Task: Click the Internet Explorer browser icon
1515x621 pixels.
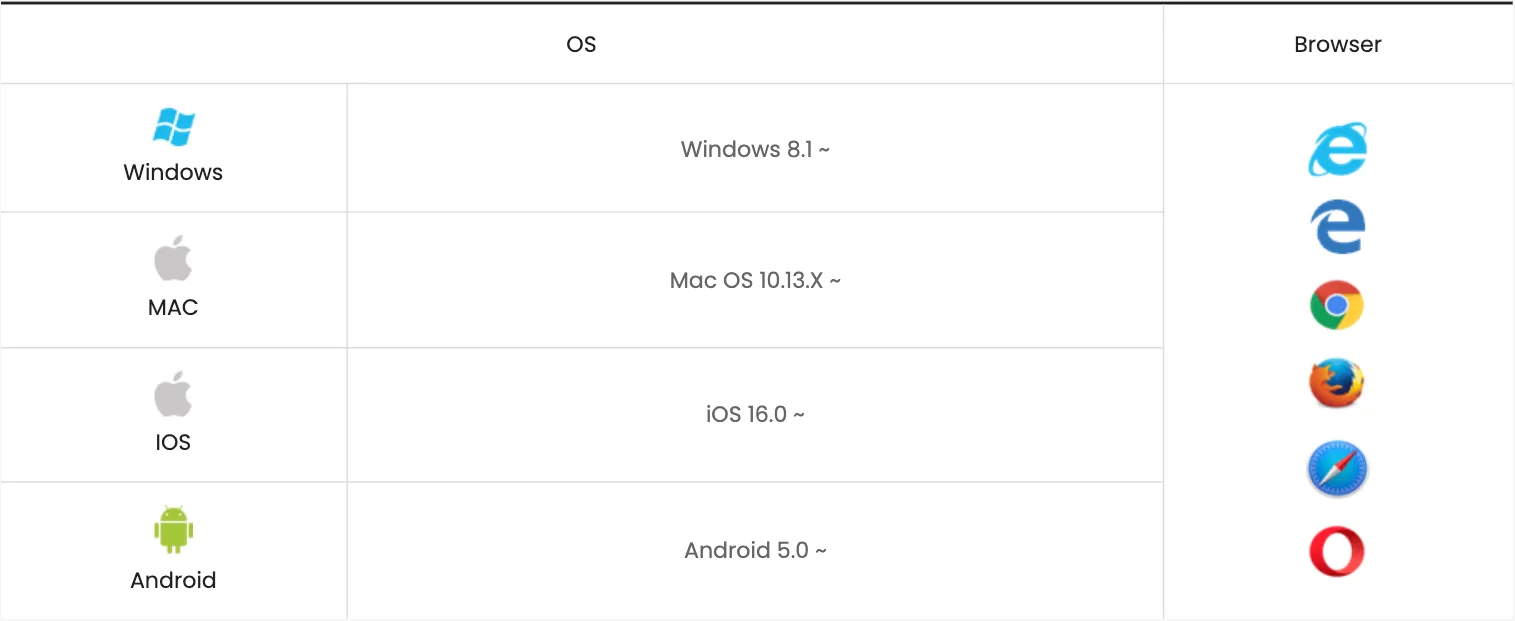Action: pos(1337,150)
